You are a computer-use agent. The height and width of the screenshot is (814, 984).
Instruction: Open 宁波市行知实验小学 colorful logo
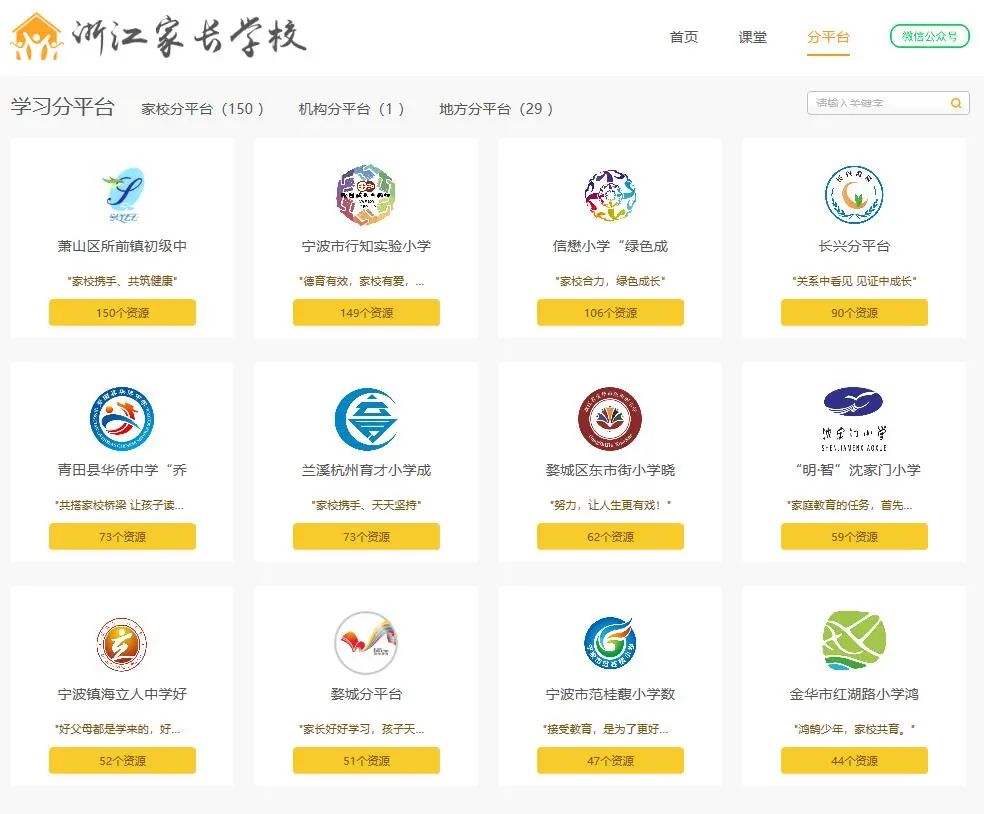click(x=366, y=195)
